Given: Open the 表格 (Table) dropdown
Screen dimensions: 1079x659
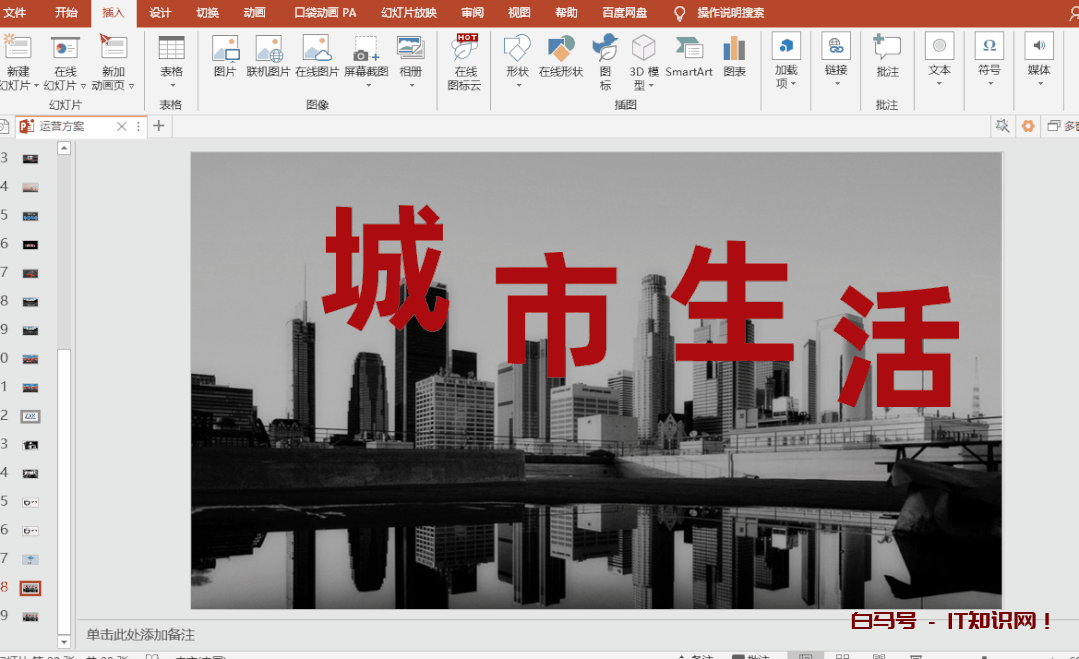Looking at the screenshot, I should (x=171, y=62).
